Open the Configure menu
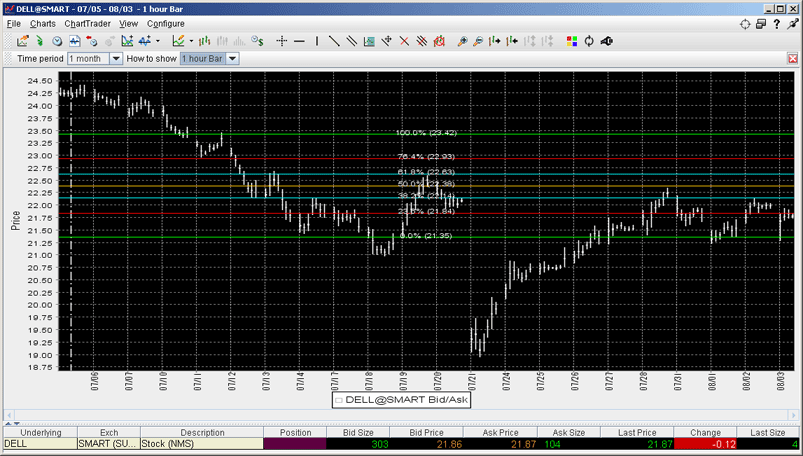The width and height of the screenshot is (803, 456). [x=165, y=24]
